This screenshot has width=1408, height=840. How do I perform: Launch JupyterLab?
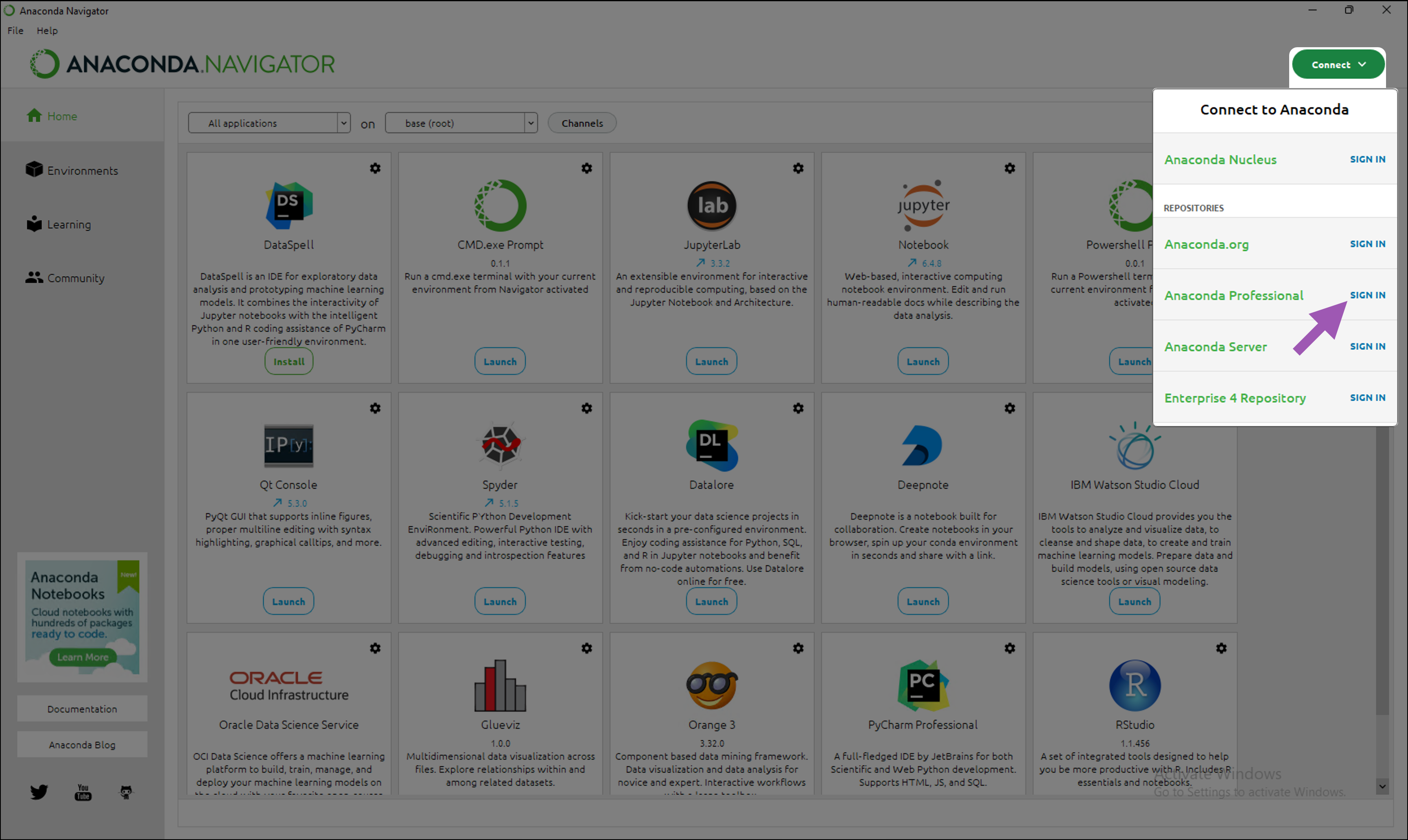(711, 361)
